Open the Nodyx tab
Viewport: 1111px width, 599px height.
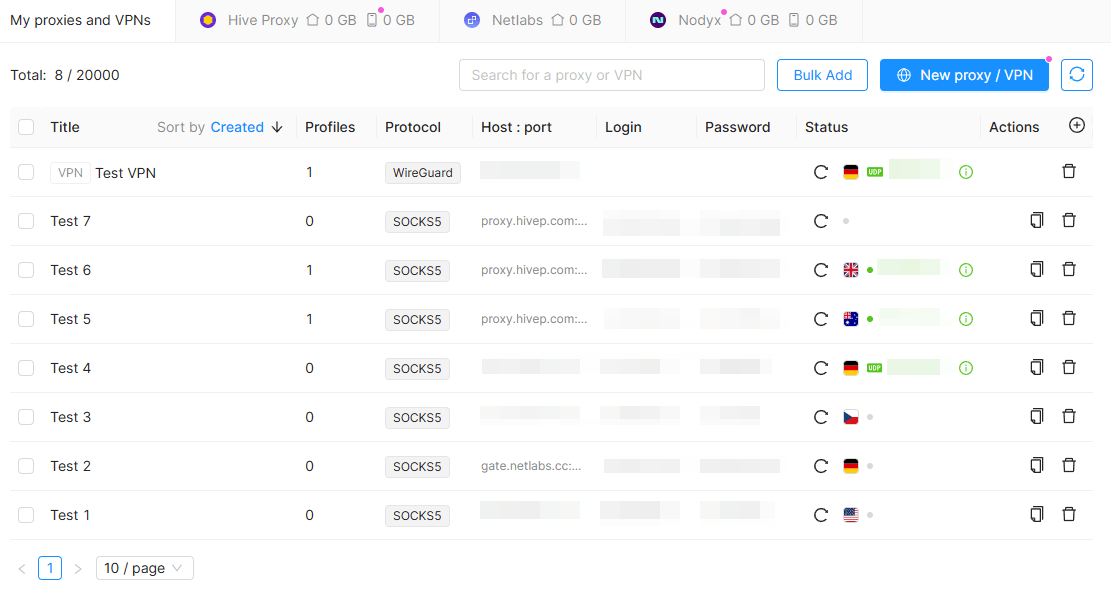tap(744, 21)
